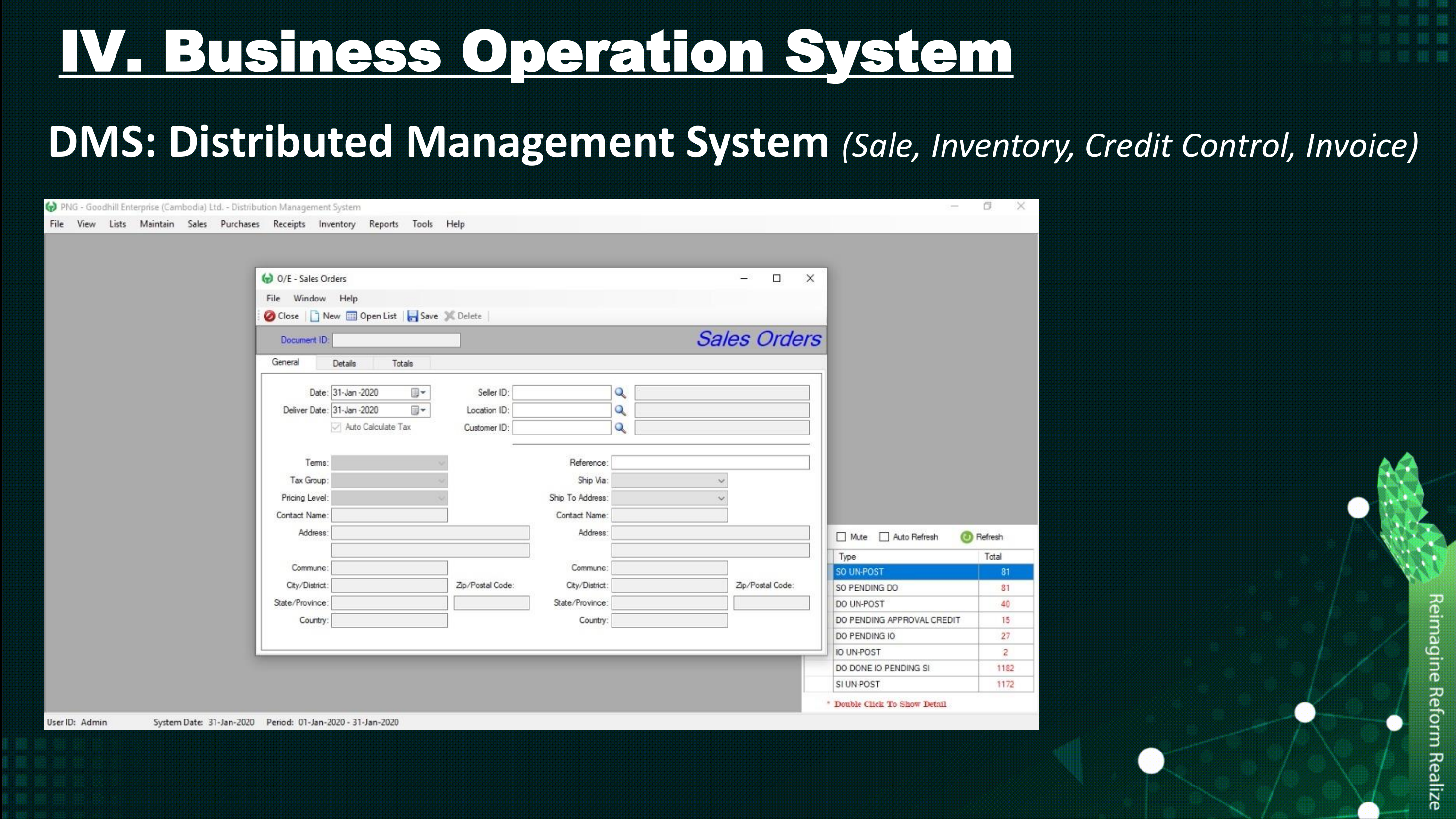The width and height of the screenshot is (1456, 819).
Task: Switch to the Totals tab
Action: pos(402,364)
